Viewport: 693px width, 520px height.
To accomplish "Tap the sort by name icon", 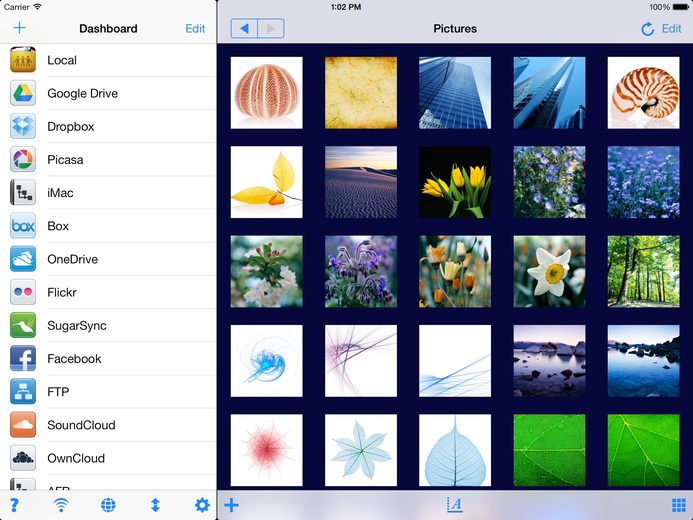I will (x=455, y=505).
